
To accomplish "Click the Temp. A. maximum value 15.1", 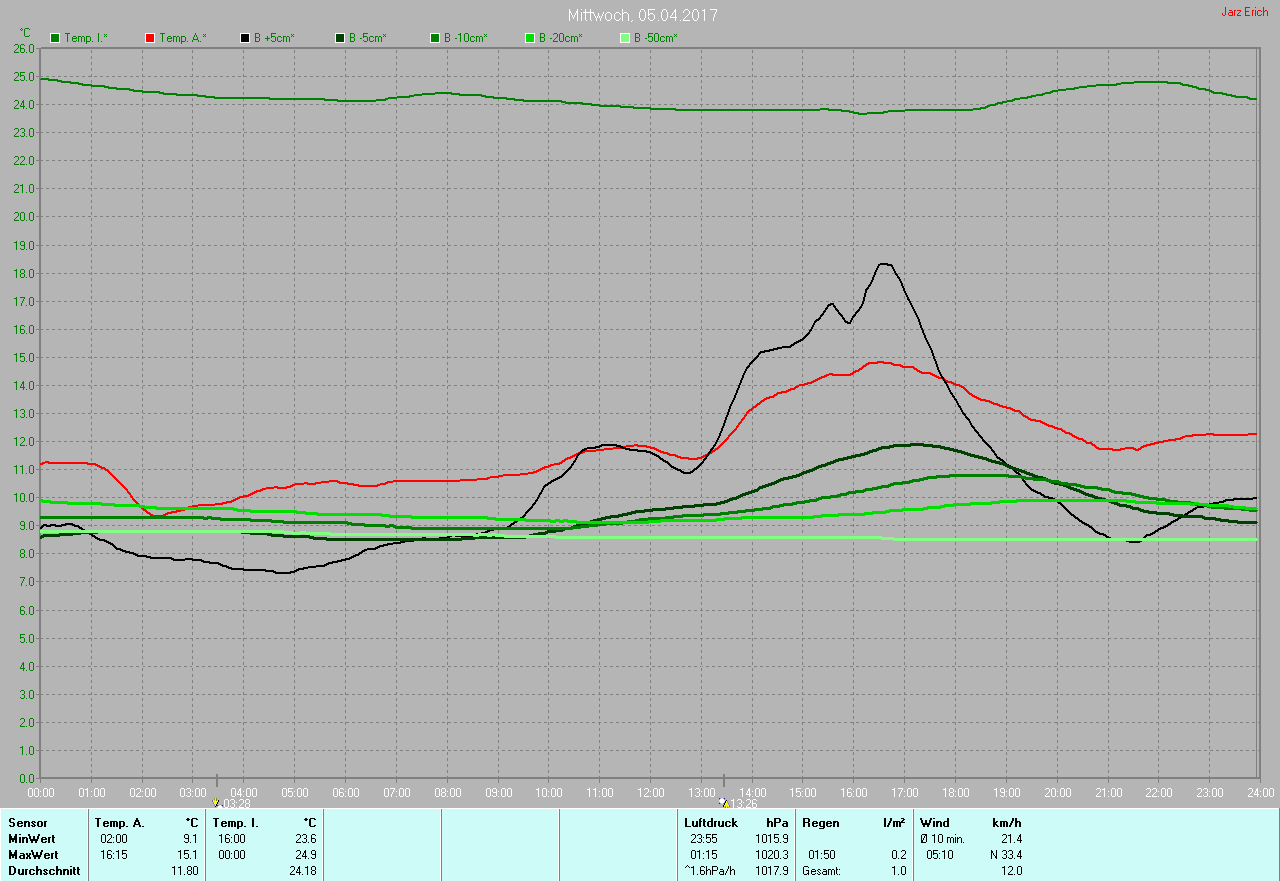I will tap(188, 855).
